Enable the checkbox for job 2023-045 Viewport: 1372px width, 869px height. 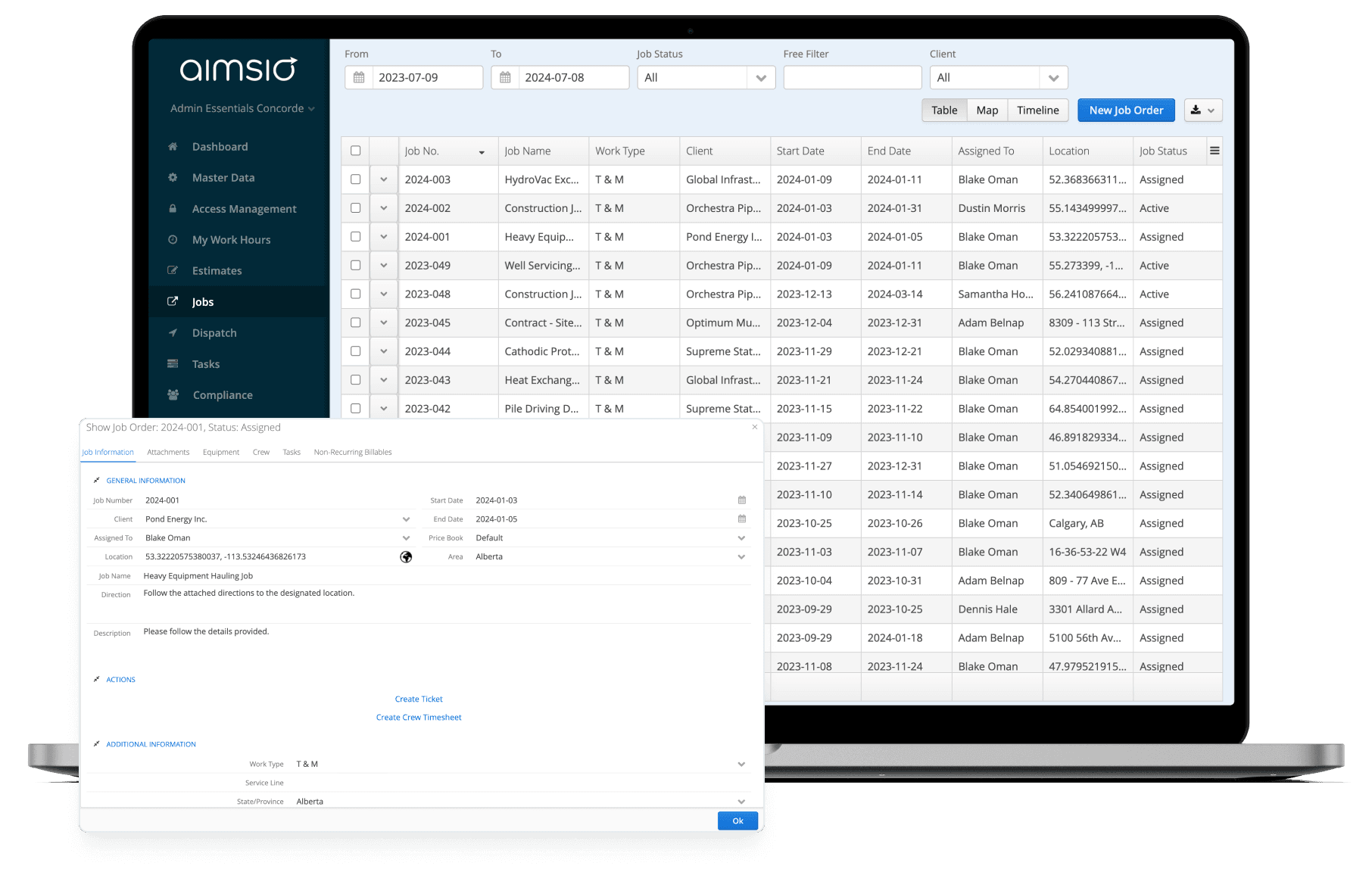point(355,322)
